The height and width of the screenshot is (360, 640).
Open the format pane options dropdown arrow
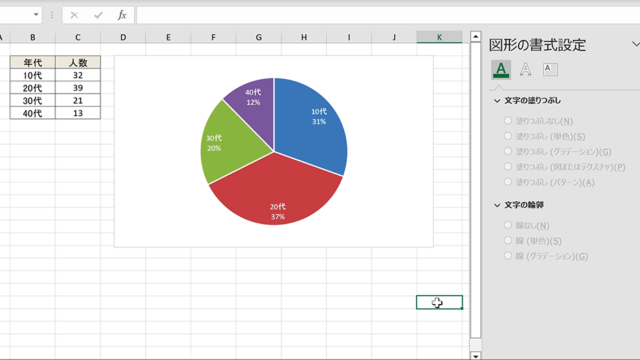[636, 44]
